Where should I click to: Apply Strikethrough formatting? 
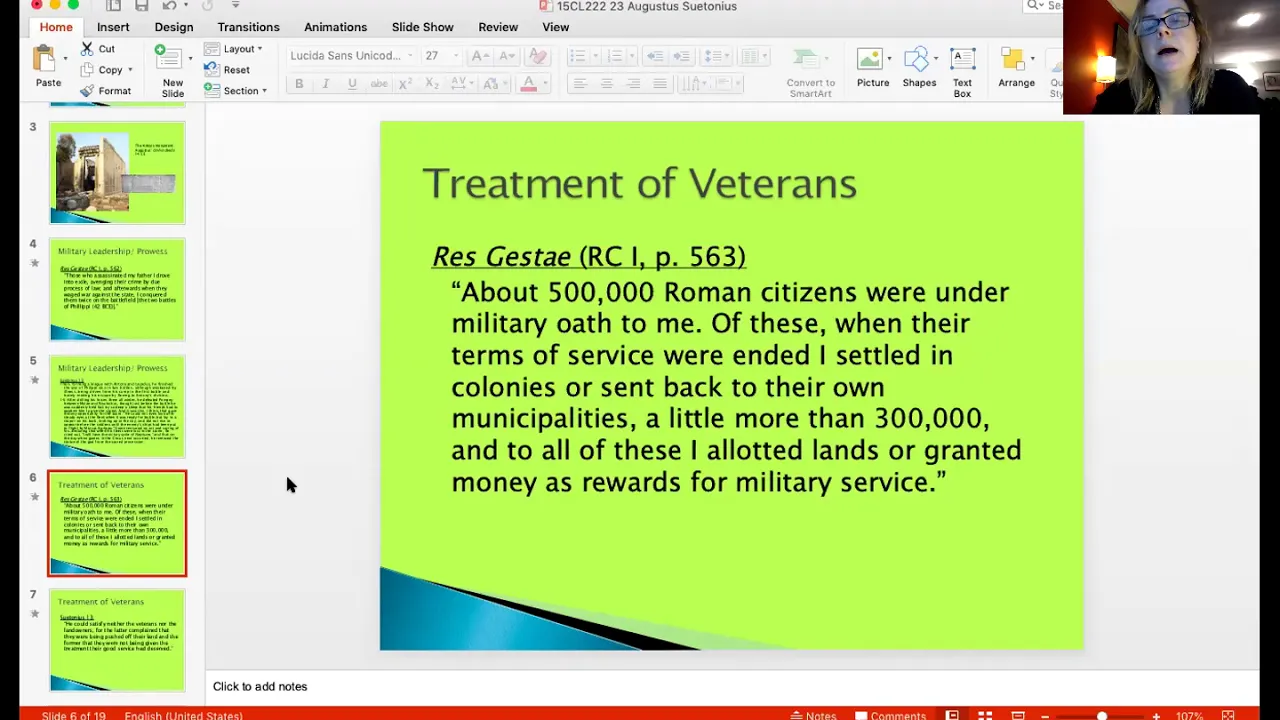click(379, 84)
